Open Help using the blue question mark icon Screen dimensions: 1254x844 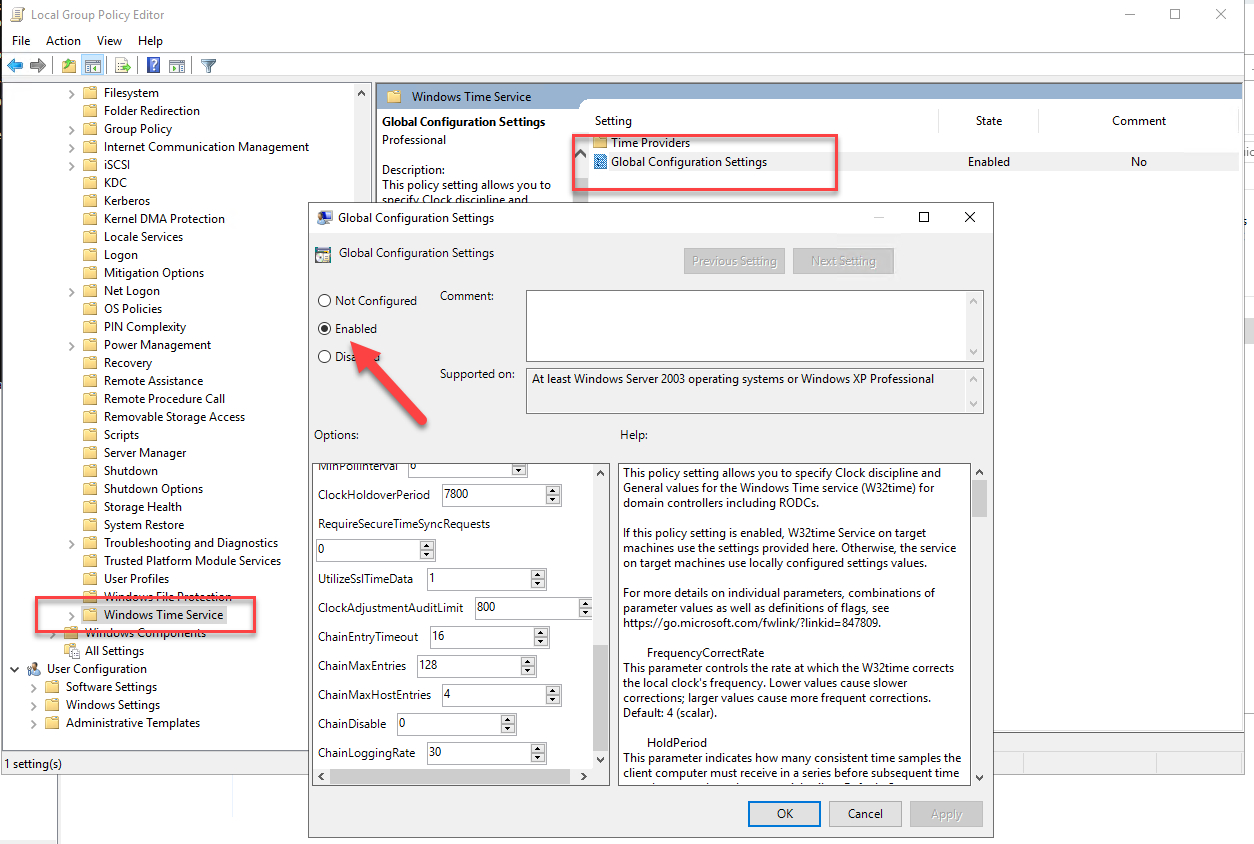(x=153, y=66)
